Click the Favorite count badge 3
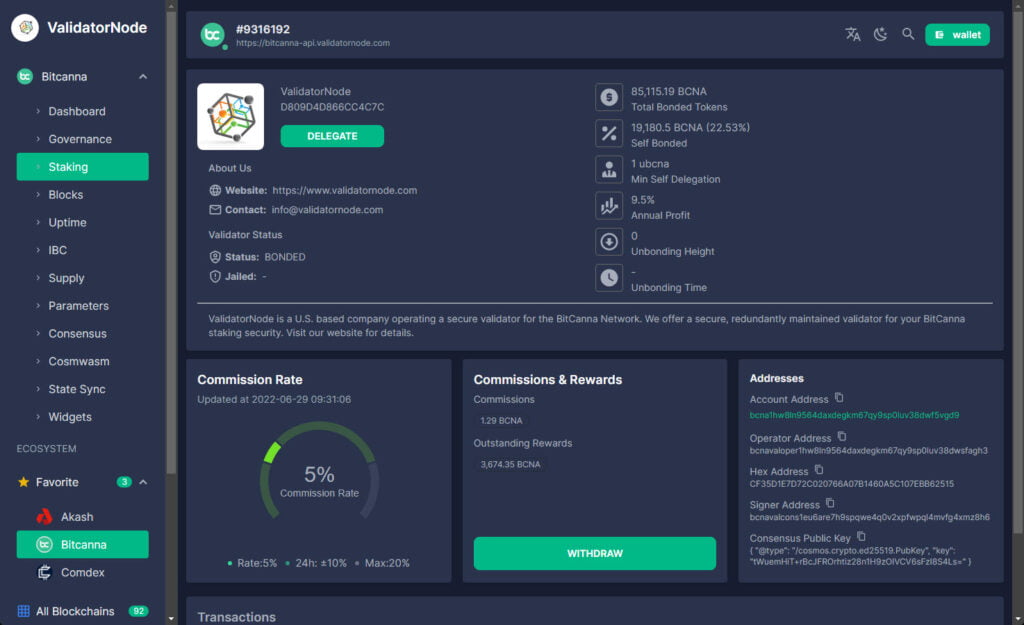Image resolution: width=1024 pixels, height=625 pixels. click(124, 482)
